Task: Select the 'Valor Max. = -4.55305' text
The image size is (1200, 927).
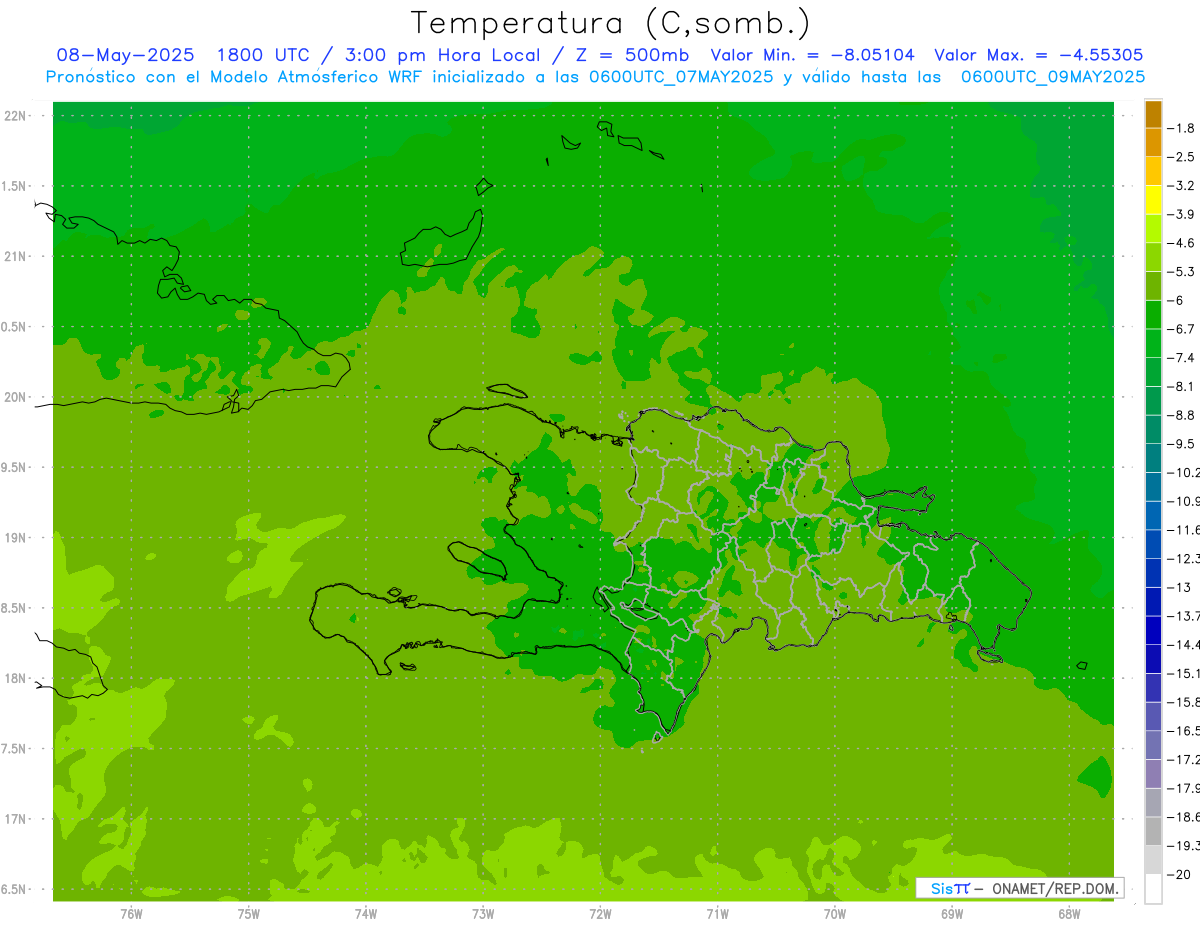Action: pyautogui.click(x=1038, y=56)
